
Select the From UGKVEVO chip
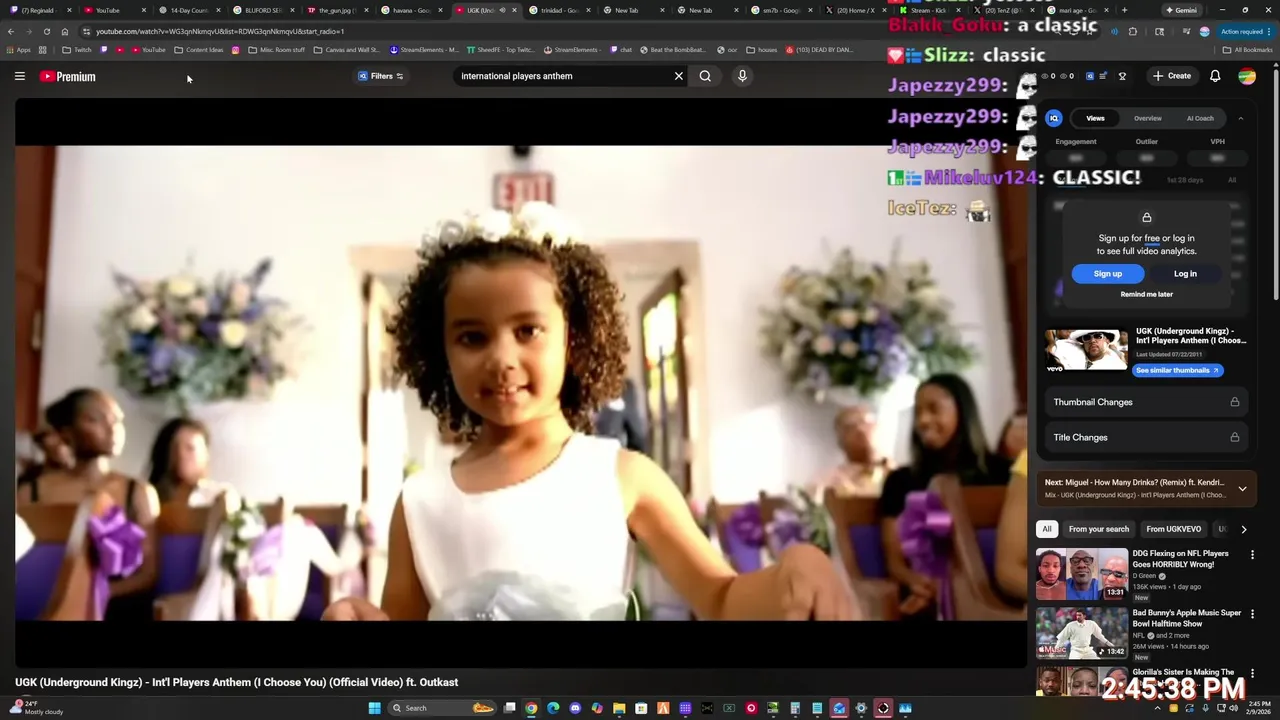[1173, 529]
